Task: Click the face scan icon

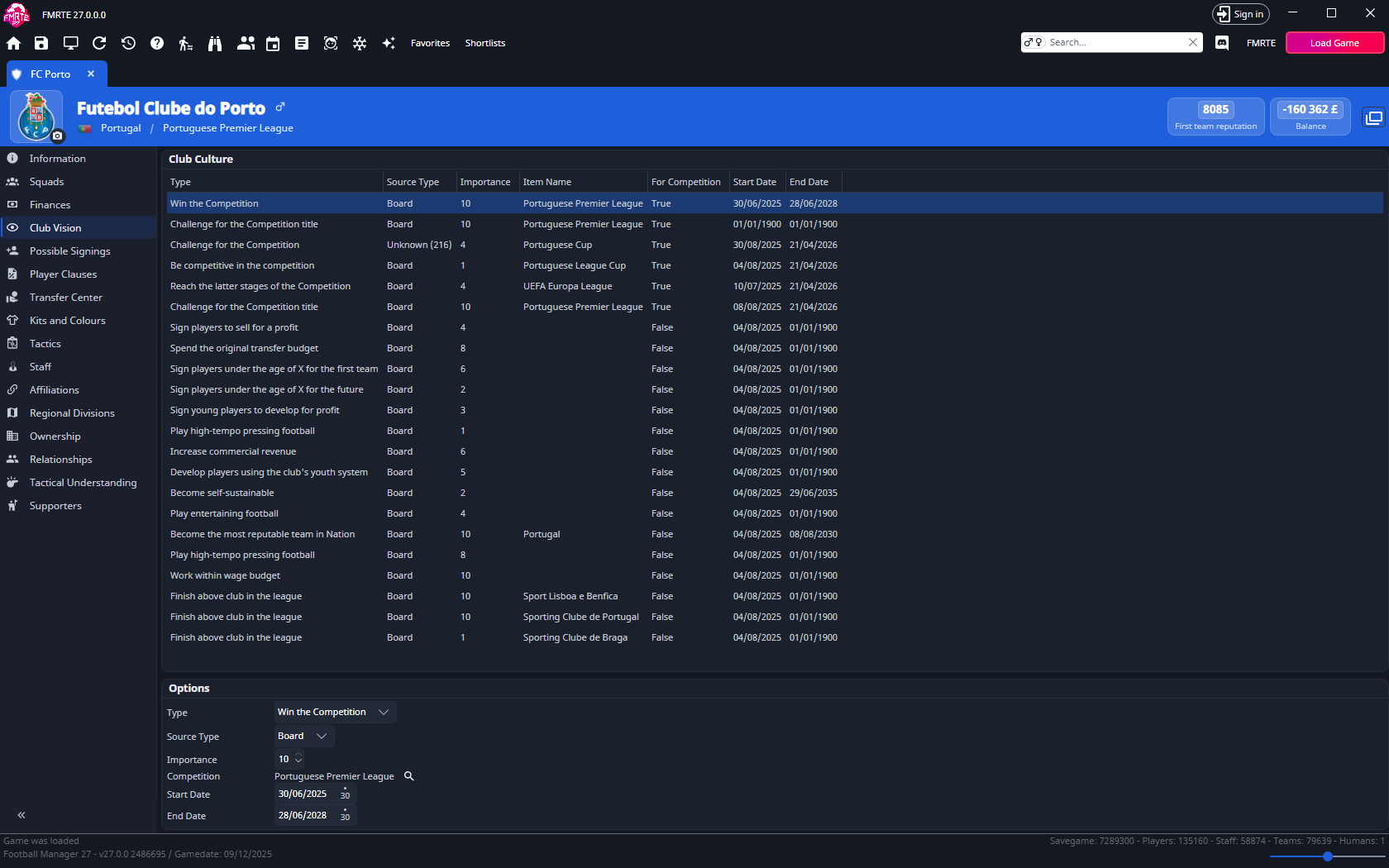Action: pos(331,43)
